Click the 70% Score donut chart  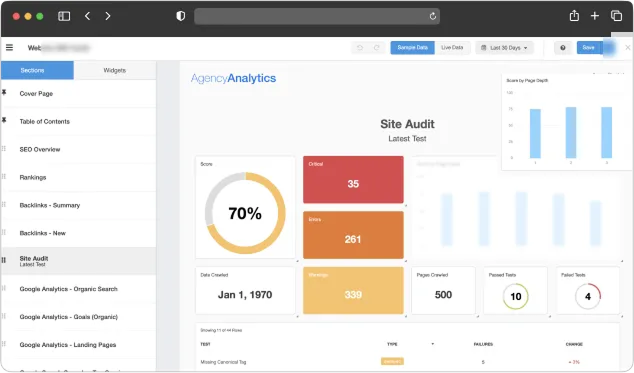[245, 213]
